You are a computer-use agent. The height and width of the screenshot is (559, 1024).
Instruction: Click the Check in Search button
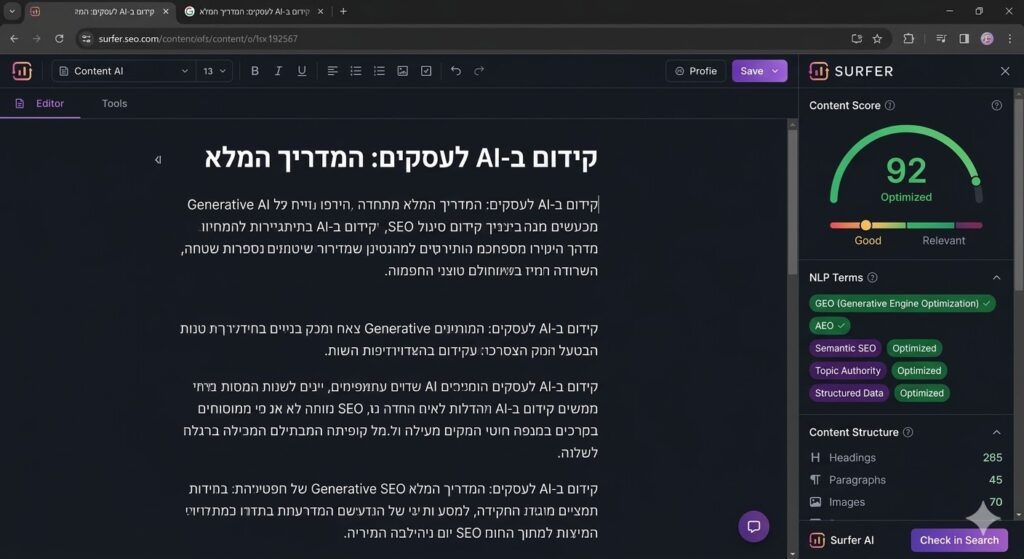(x=958, y=540)
